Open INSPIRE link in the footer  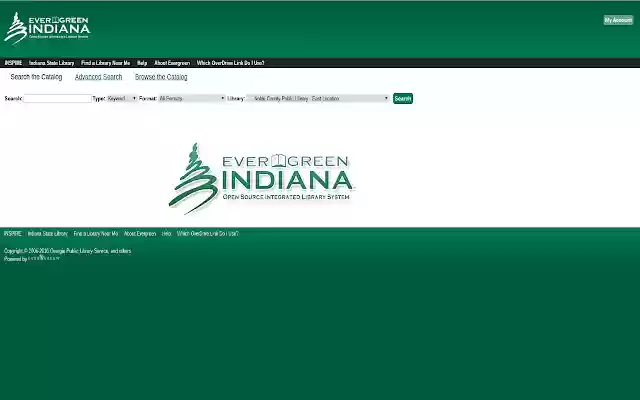click(13, 233)
